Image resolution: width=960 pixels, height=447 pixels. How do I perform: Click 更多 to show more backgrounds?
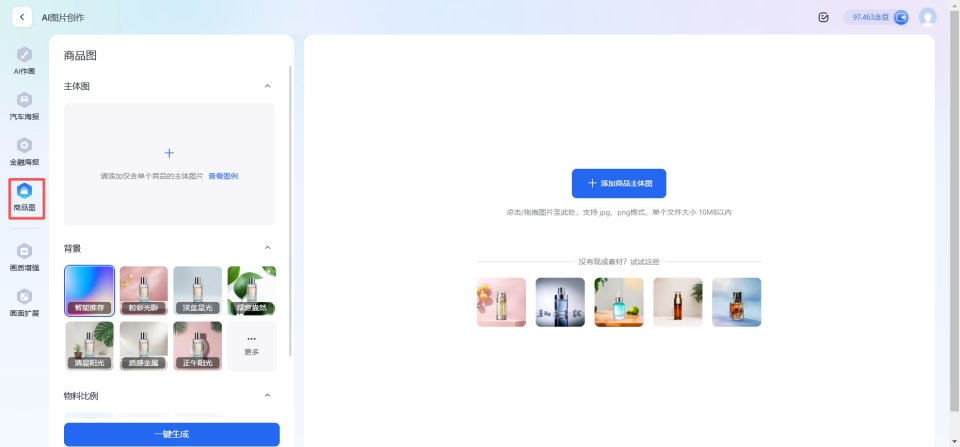click(251, 345)
